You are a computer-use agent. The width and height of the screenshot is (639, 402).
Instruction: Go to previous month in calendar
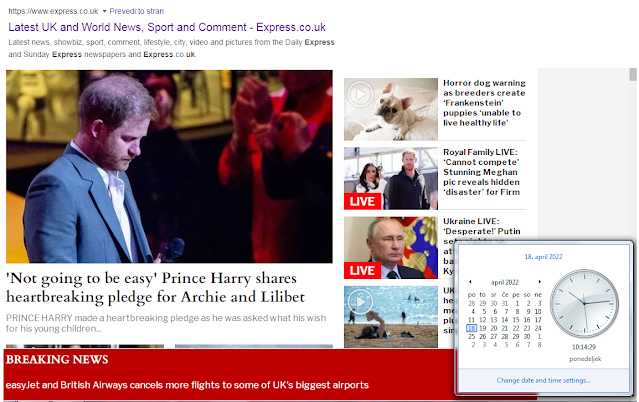point(470,282)
